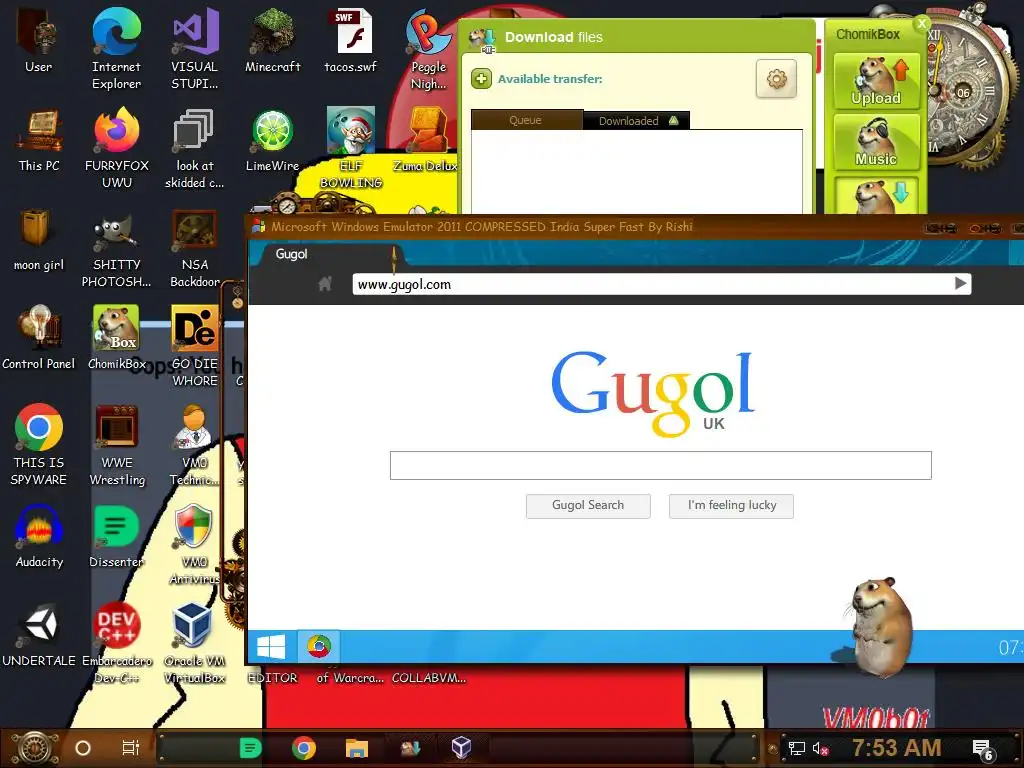This screenshot has width=1024, height=768.
Task: Open the GO DIE WHORE desktop icon
Action: [x=195, y=346]
